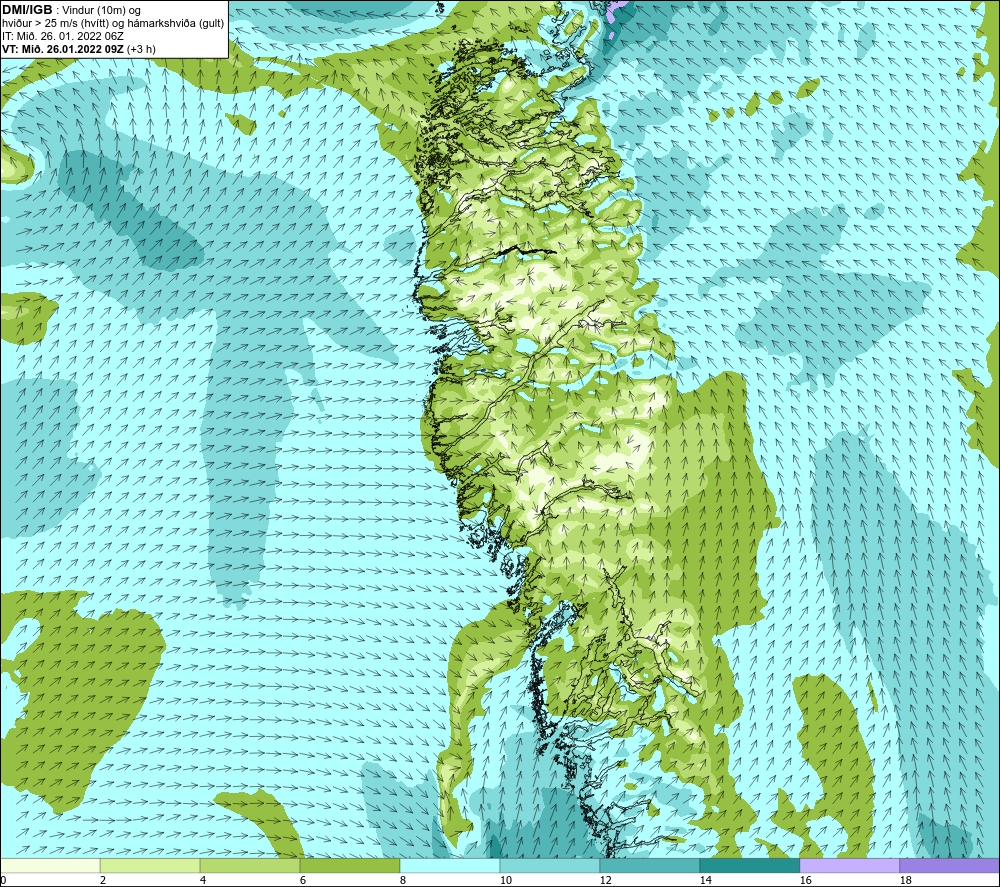This screenshot has width=1000, height=887.
Task: Click the scale label '18'
Action: tap(906, 881)
